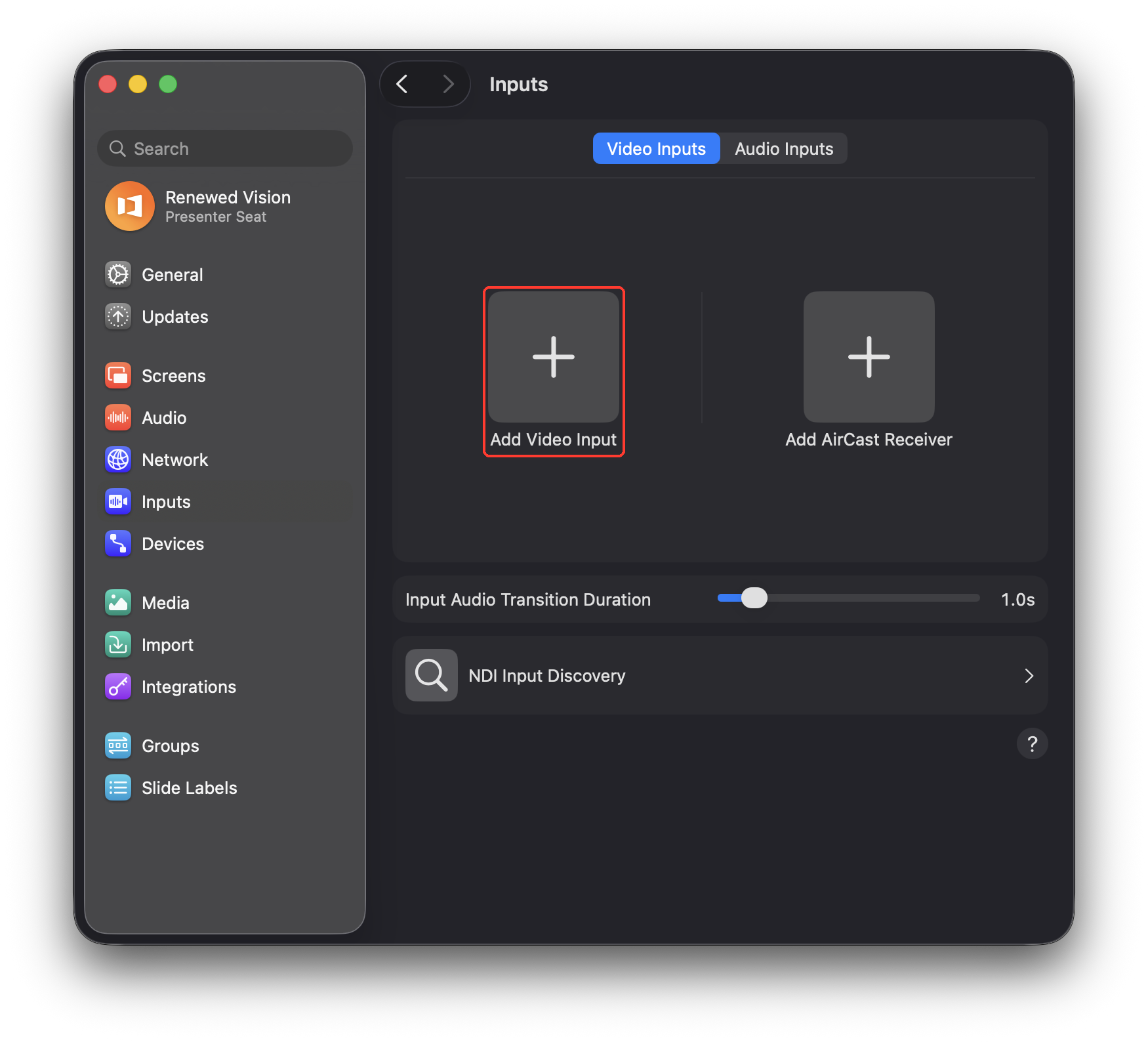
Task: Select the Integrations key icon
Action: [x=118, y=686]
